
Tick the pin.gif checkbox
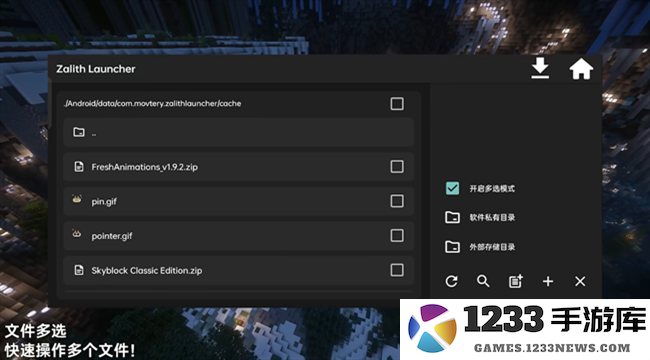397,201
